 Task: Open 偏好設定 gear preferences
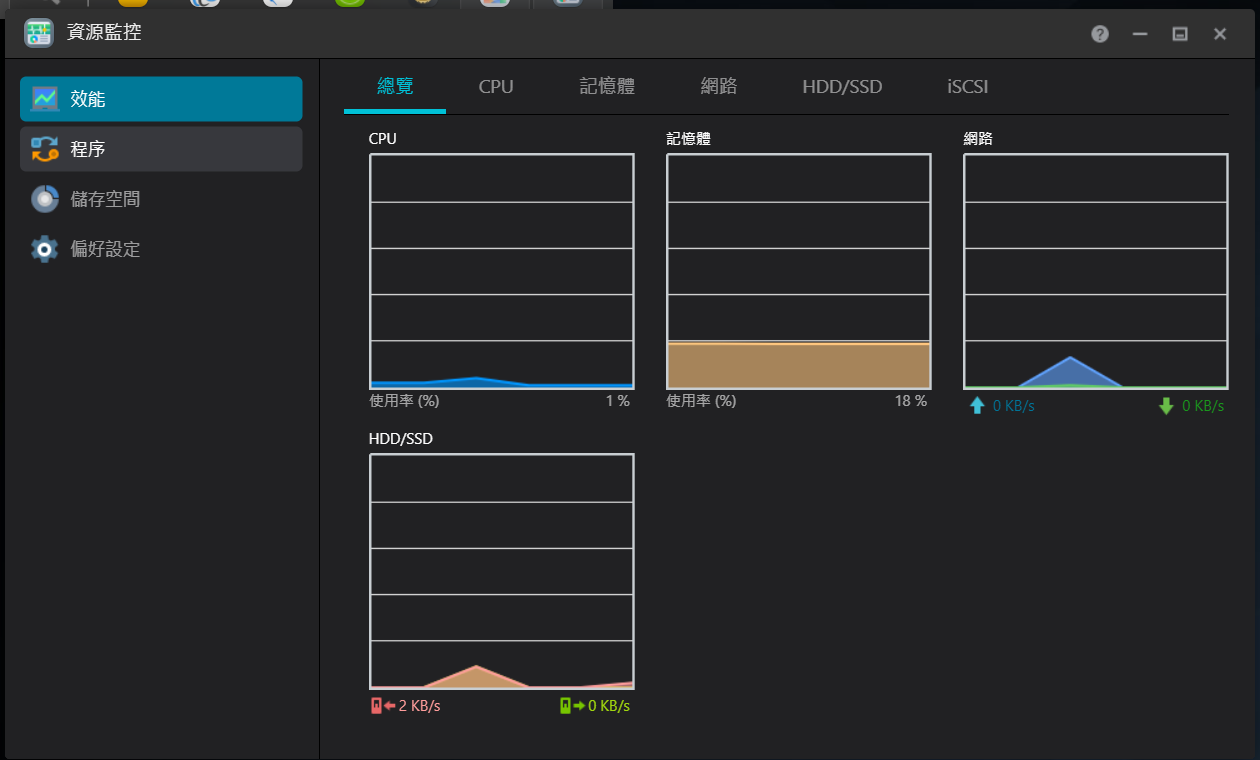(x=45, y=249)
